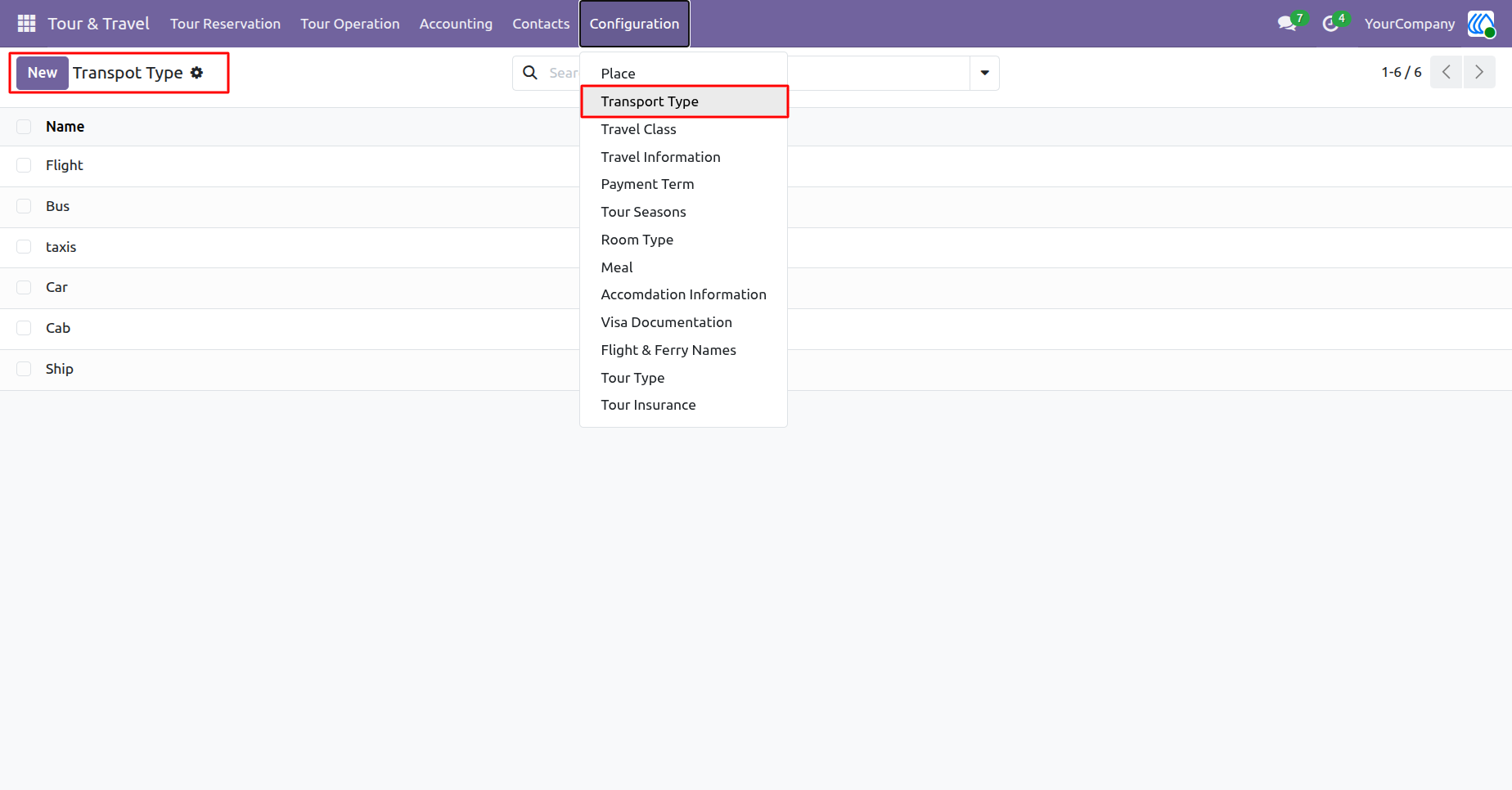Expand the search filter options dropdown arrow
1512x790 pixels.
[984, 73]
